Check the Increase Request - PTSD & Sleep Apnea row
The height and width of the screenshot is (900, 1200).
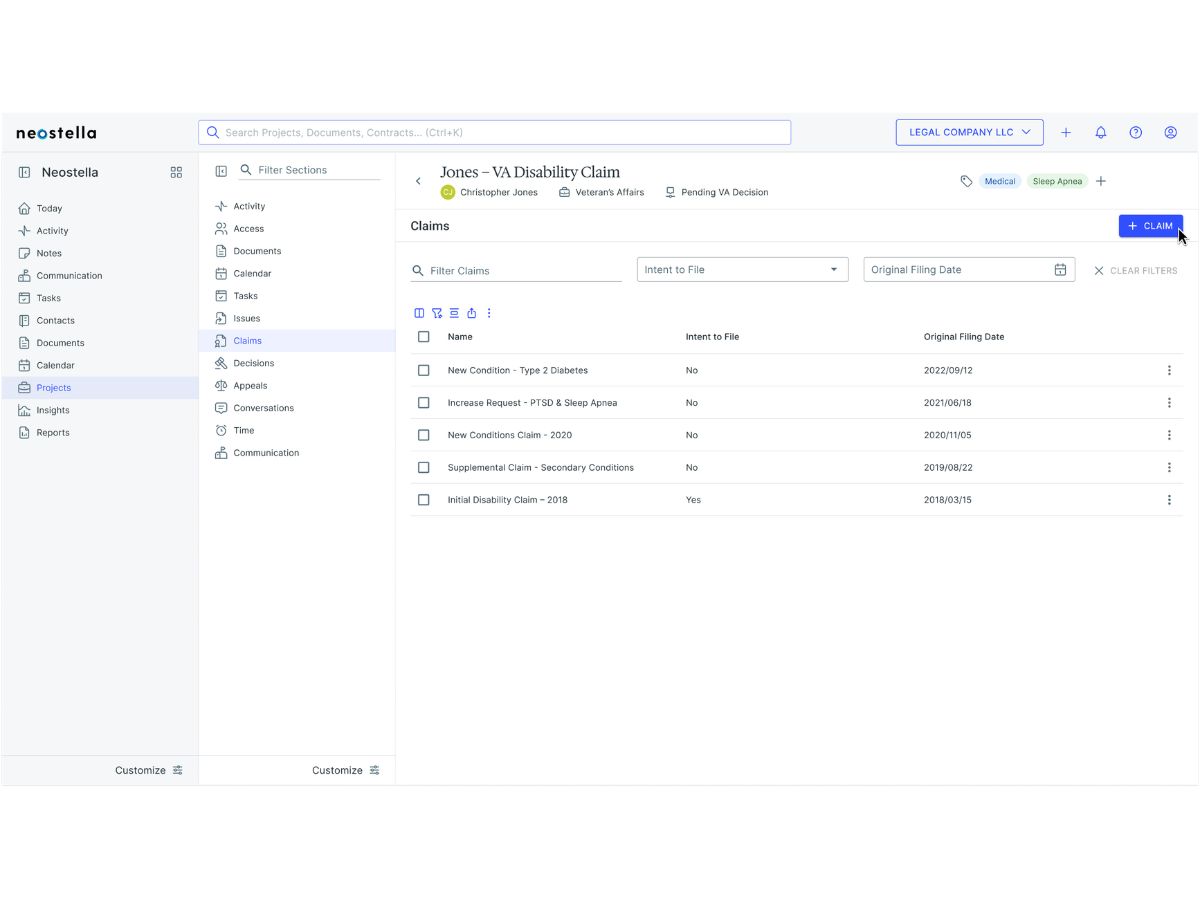(x=424, y=403)
